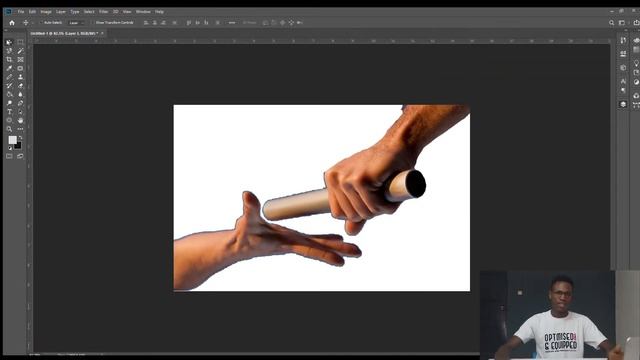The width and height of the screenshot is (640, 360).
Task: Expand the toolbox double-arrow
Action: 6,30
